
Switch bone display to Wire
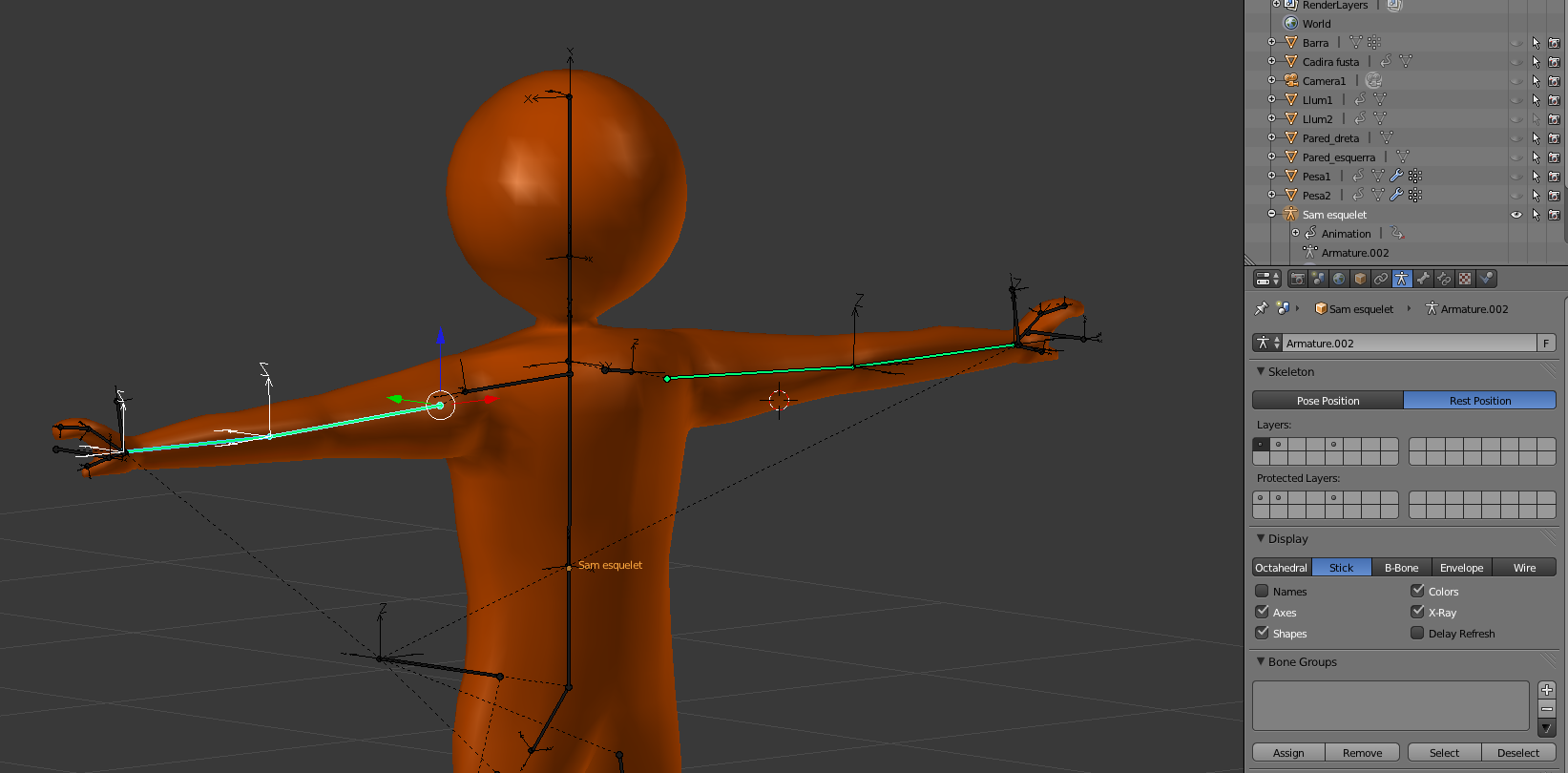click(x=1525, y=568)
